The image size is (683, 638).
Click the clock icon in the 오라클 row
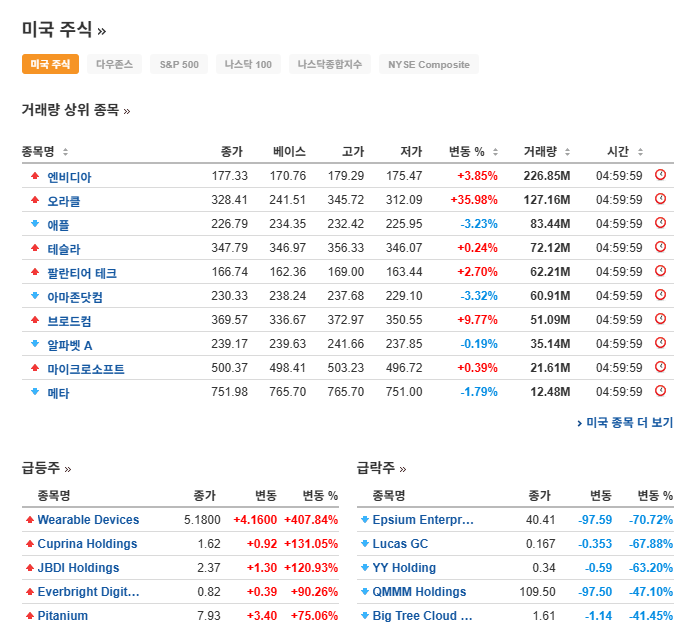click(660, 199)
